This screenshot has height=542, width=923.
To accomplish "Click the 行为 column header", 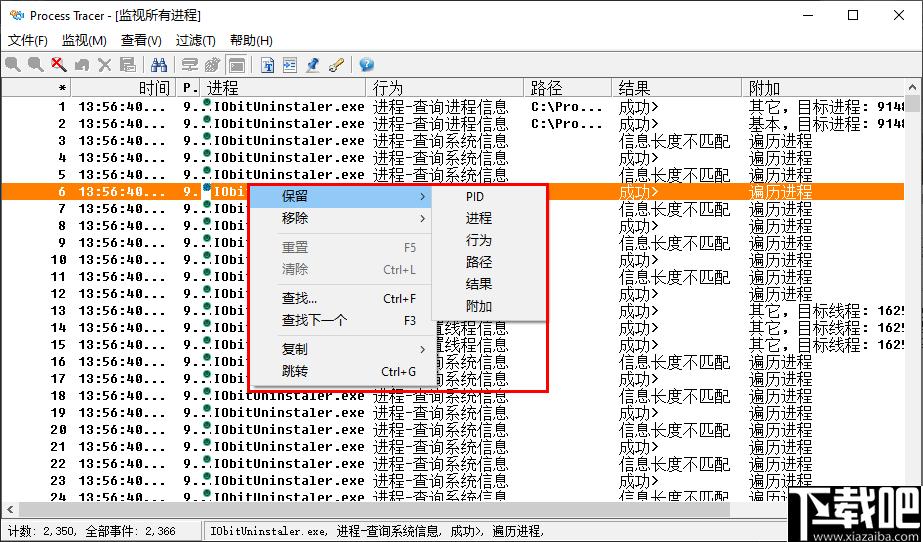I will coord(446,88).
